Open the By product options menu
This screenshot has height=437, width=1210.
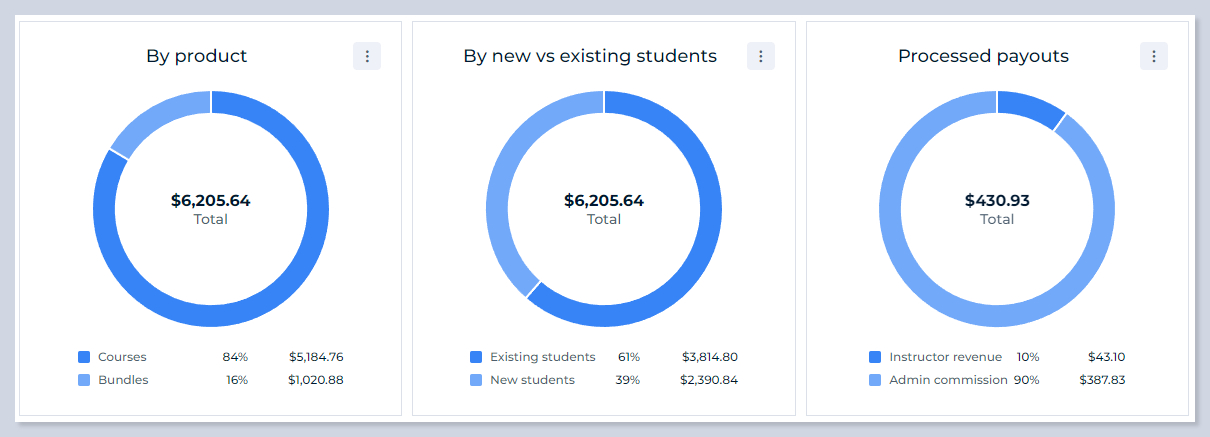[x=367, y=56]
